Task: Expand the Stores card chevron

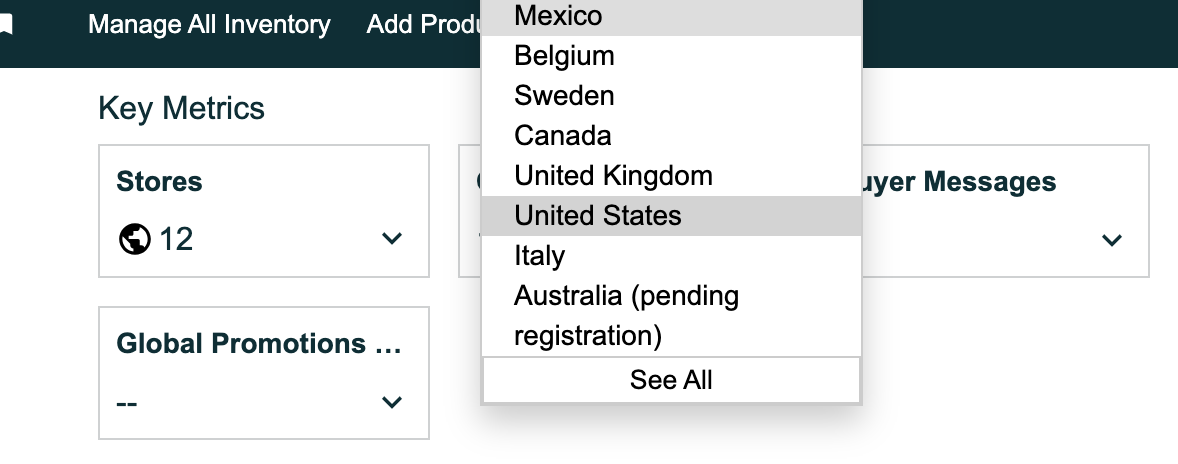Action: (x=391, y=239)
